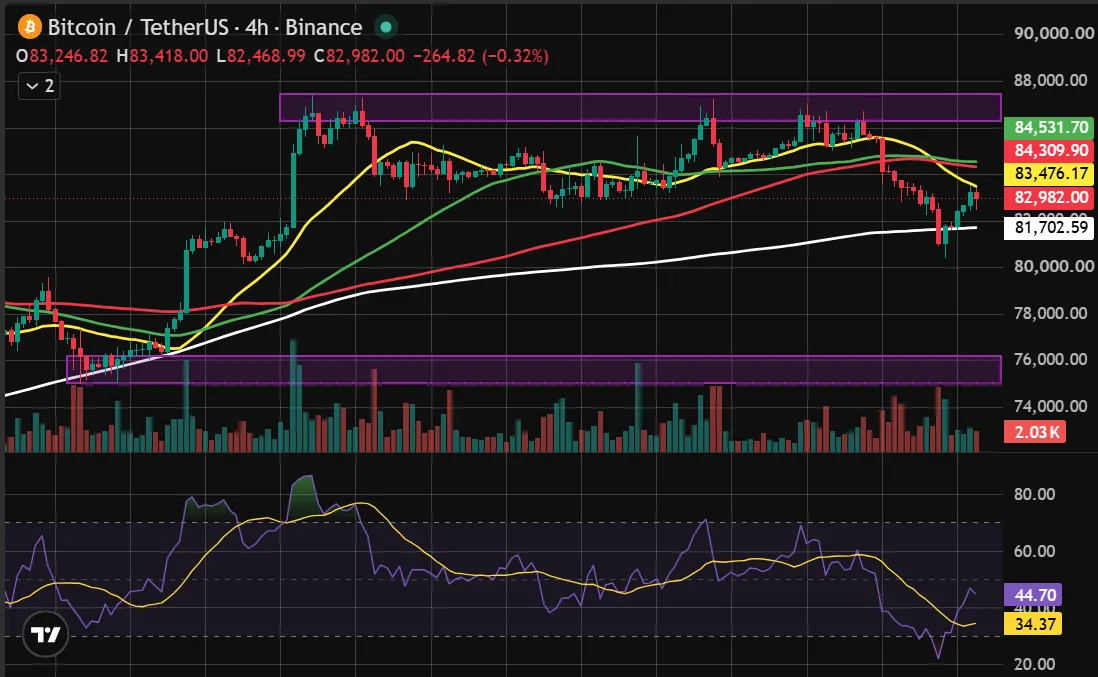Click the change value −264.82 (−0.32%)
Screen dimensions: 1098x677
click(480, 56)
